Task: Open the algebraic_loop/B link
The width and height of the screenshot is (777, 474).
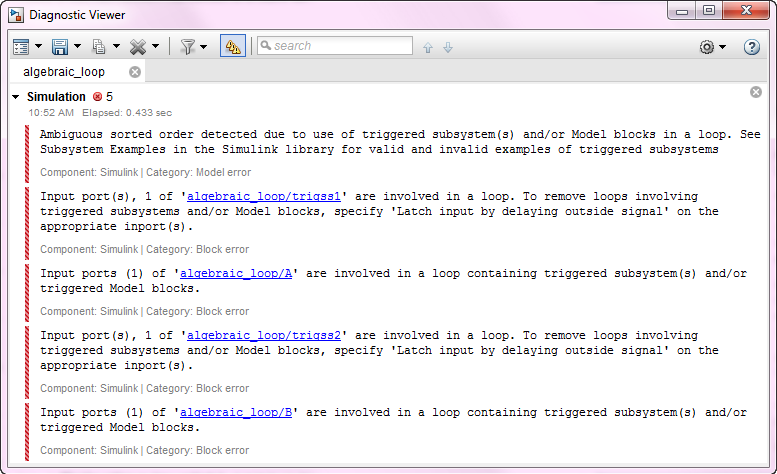Action: tap(236, 413)
